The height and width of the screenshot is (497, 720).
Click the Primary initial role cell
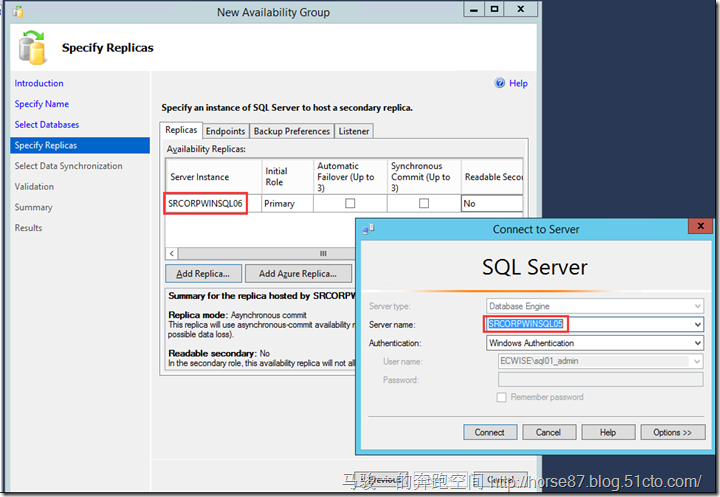287,203
